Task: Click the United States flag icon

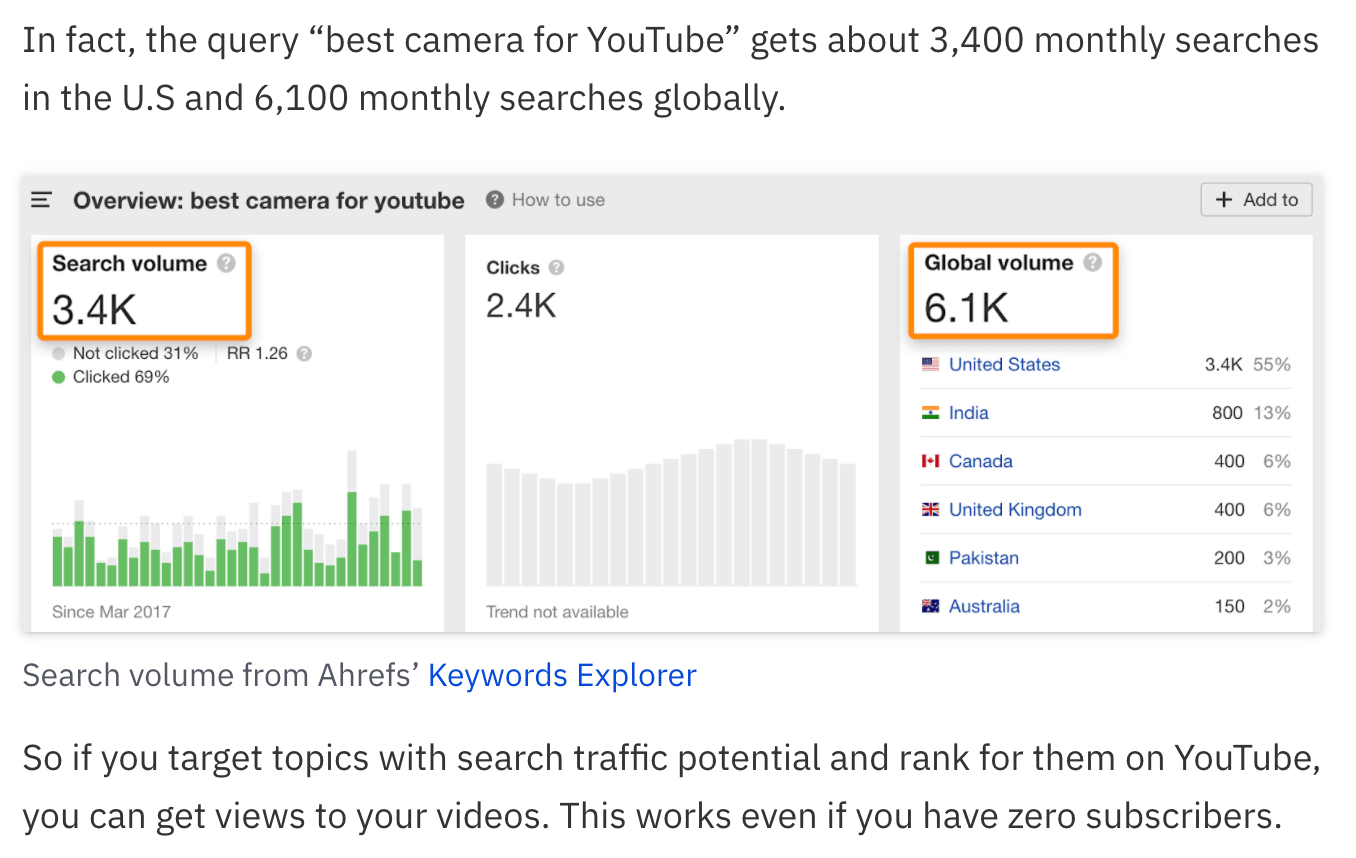Action: coord(931,365)
